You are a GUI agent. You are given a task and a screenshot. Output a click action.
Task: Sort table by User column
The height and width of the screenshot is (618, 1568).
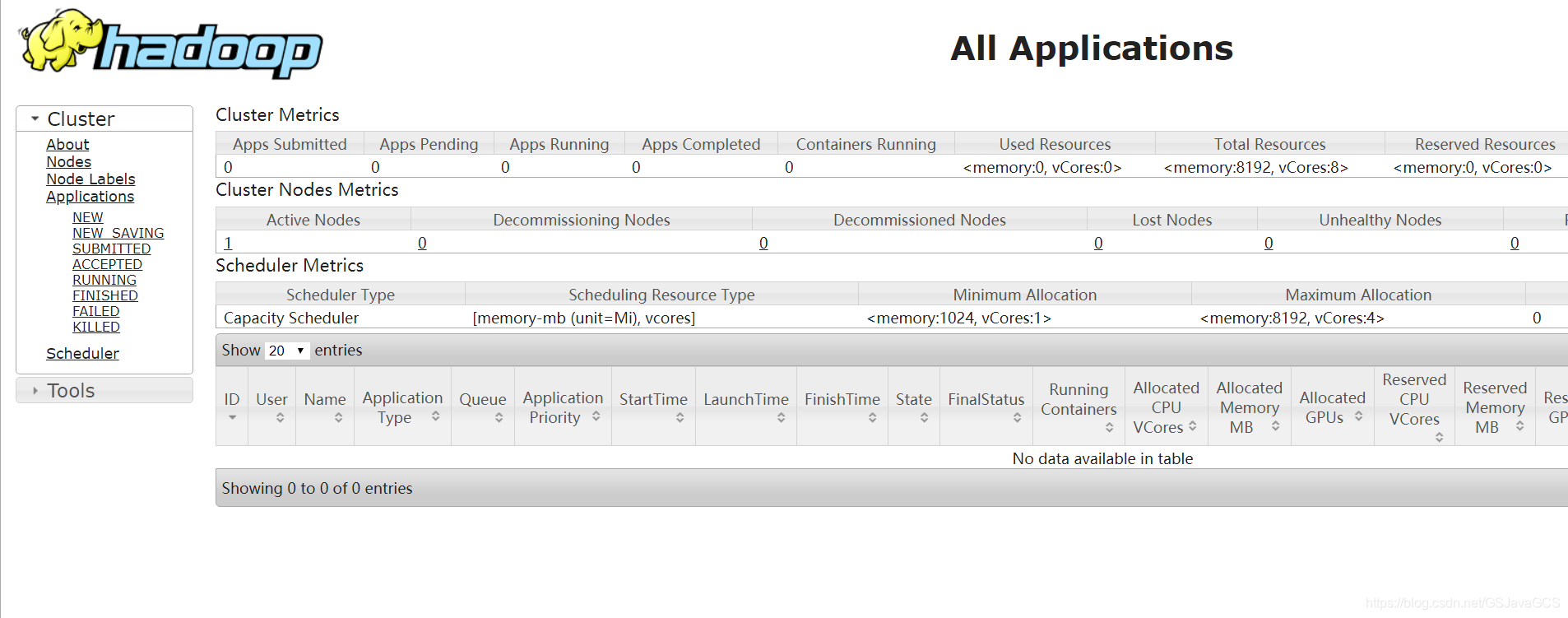tap(271, 407)
